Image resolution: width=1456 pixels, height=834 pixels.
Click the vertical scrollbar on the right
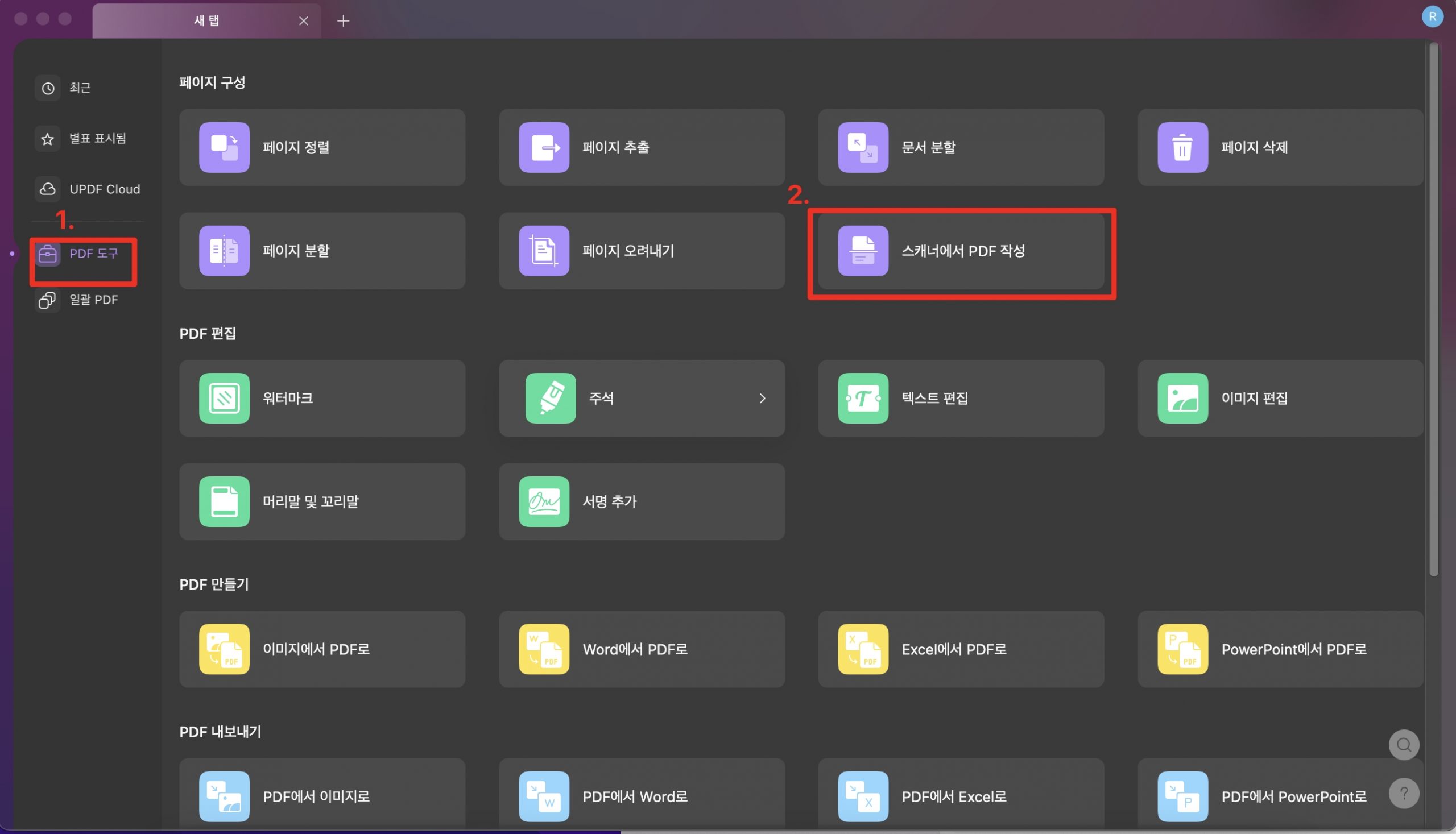click(x=1434, y=309)
